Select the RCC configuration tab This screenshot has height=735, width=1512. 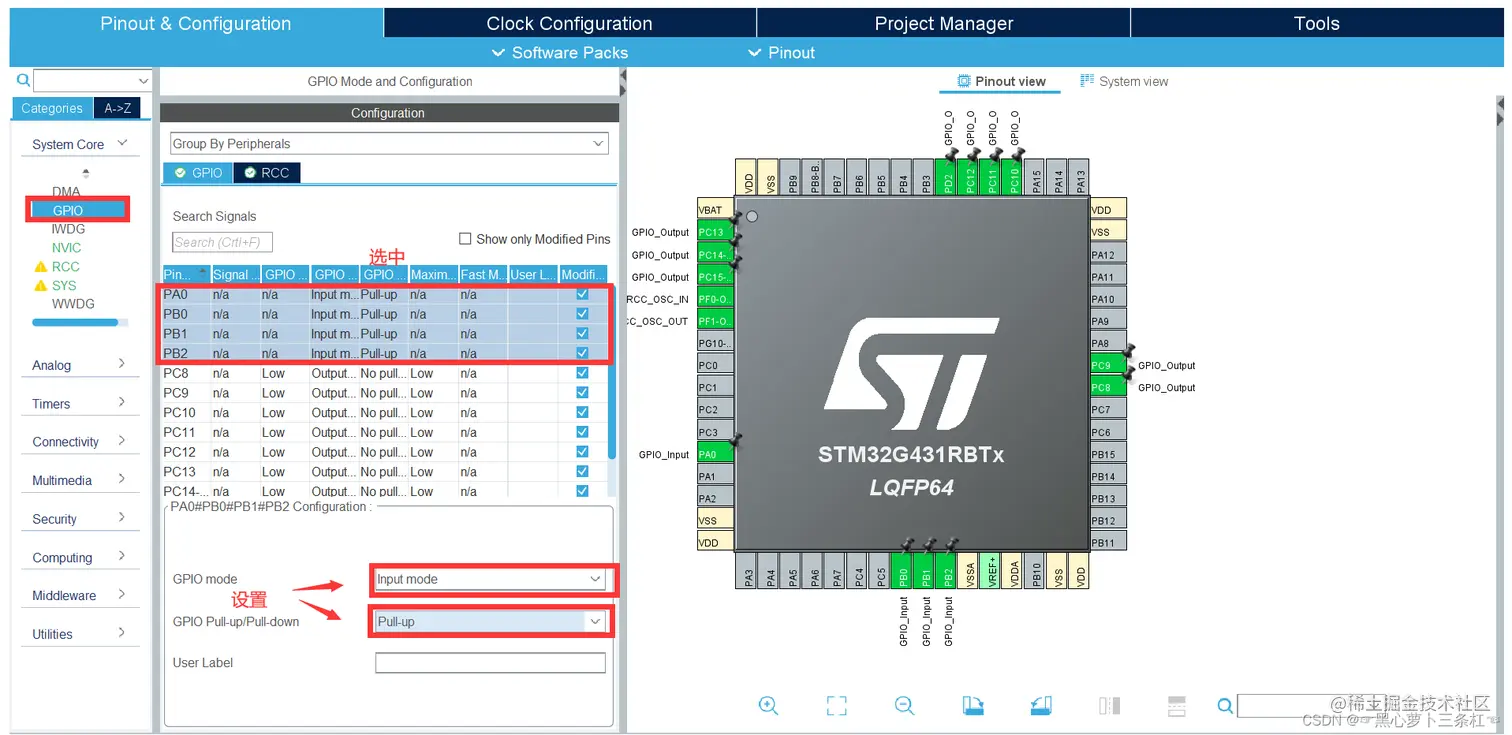tap(266, 173)
